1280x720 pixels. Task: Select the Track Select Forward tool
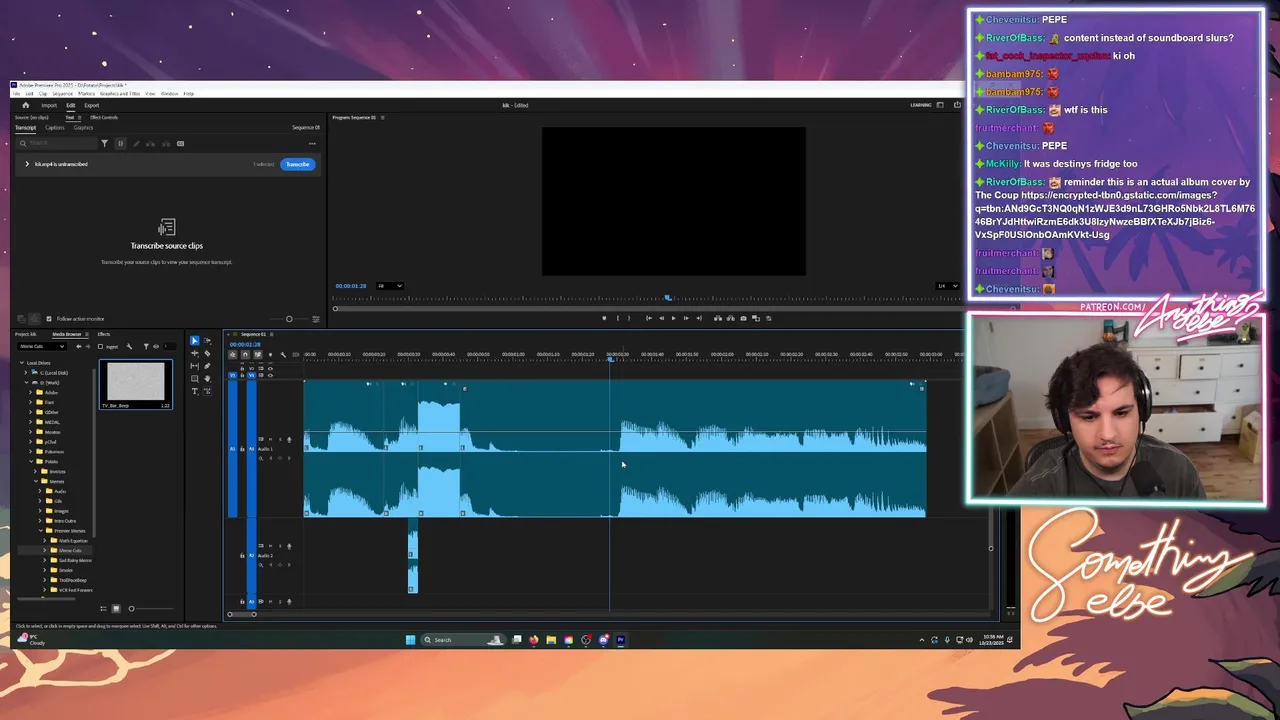pyautogui.click(x=207, y=341)
